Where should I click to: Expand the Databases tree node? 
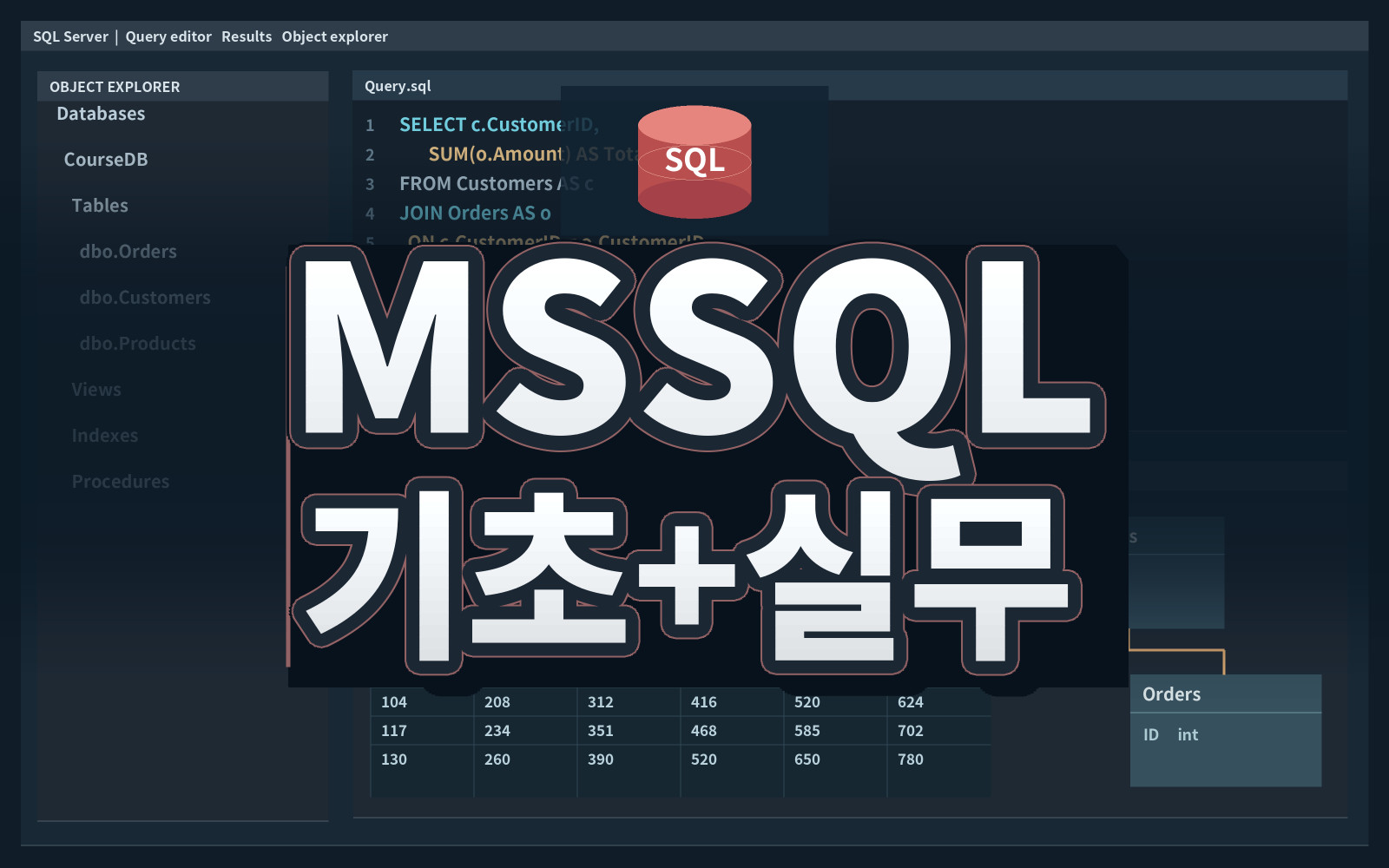click(x=101, y=114)
